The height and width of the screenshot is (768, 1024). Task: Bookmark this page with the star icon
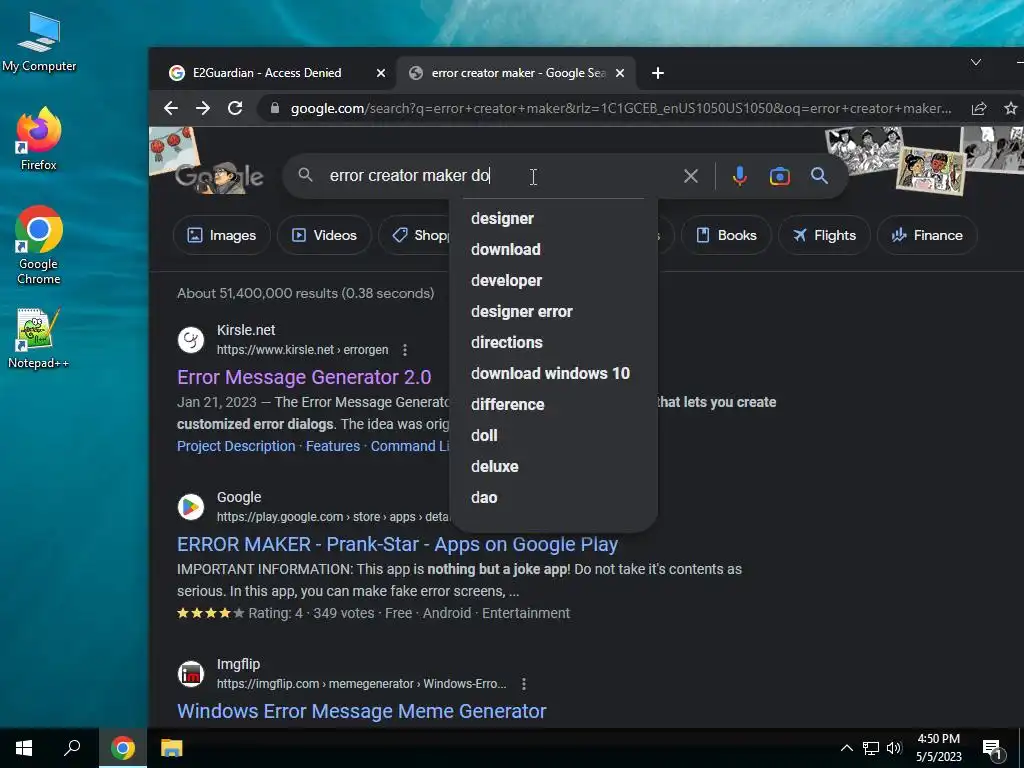[1011, 108]
